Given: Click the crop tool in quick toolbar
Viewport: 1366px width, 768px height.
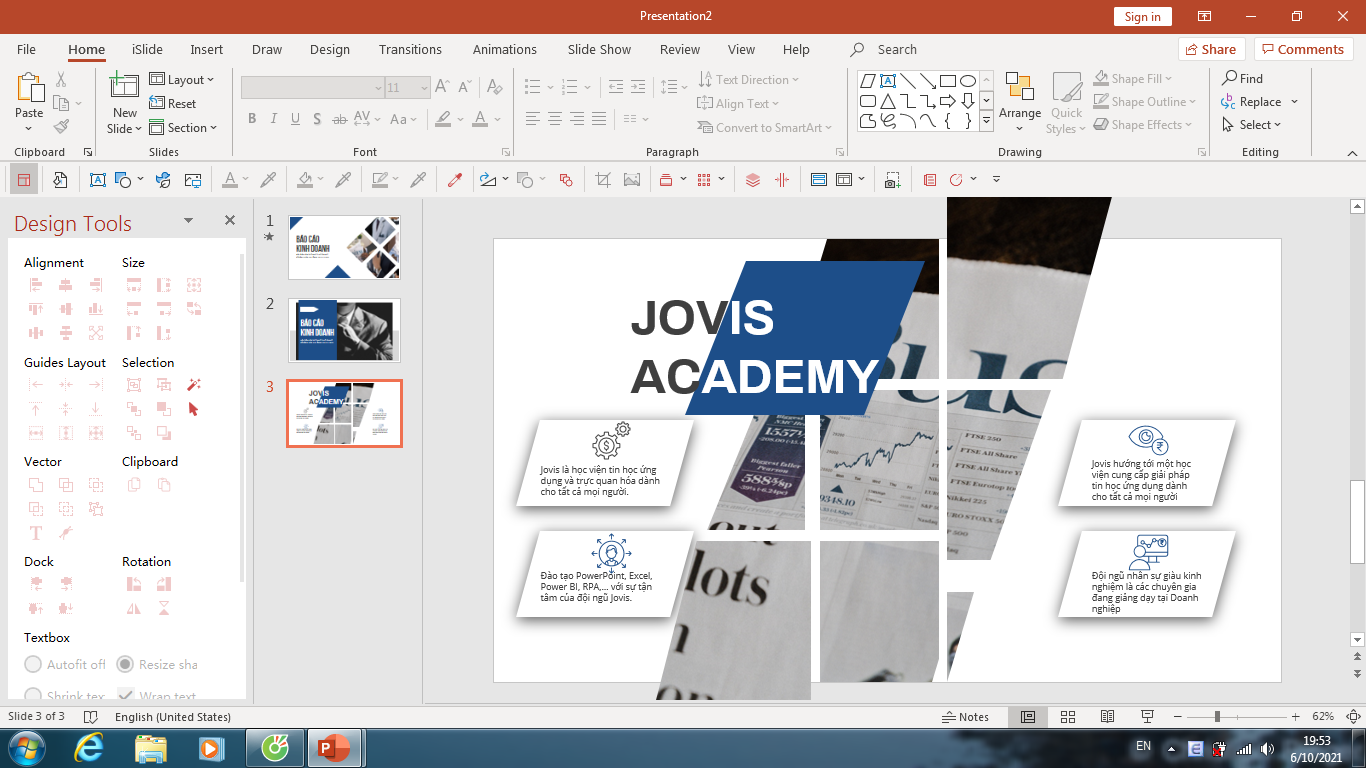Looking at the screenshot, I should pos(603,180).
